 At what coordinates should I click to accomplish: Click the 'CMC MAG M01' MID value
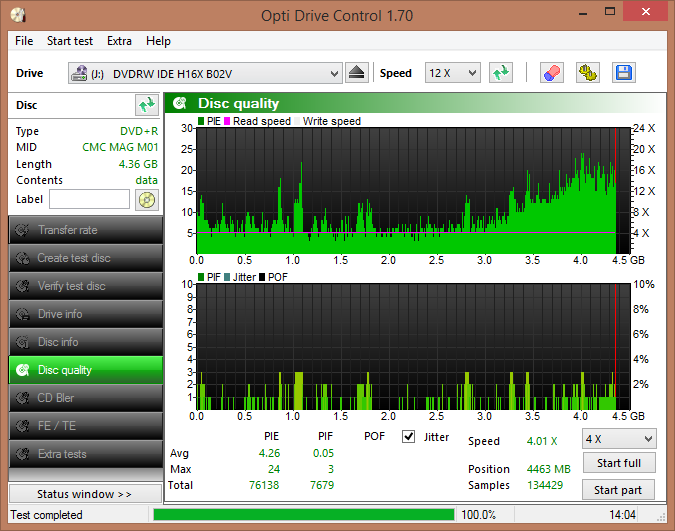point(120,147)
